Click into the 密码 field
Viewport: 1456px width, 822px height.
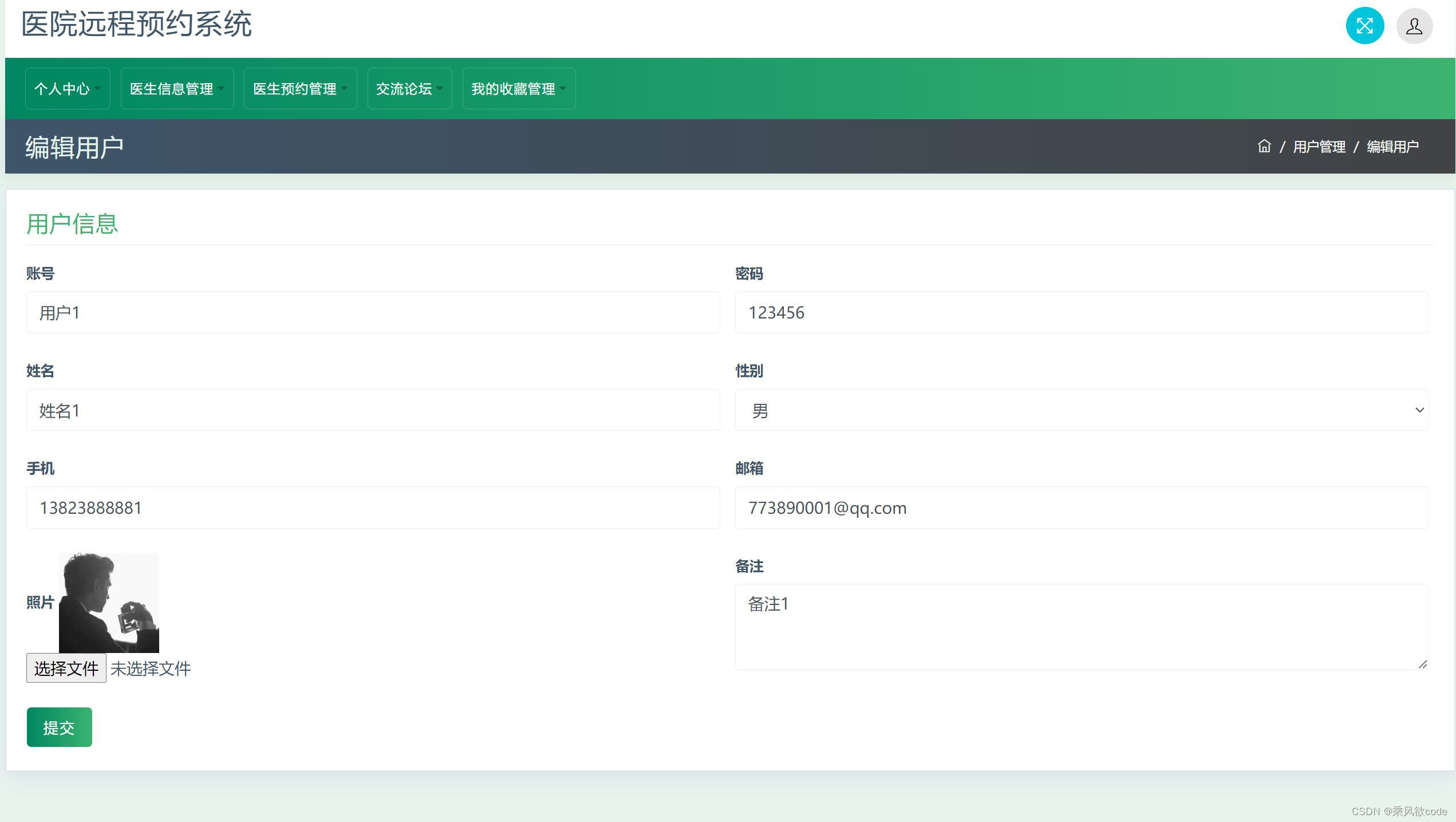(x=1081, y=313)
